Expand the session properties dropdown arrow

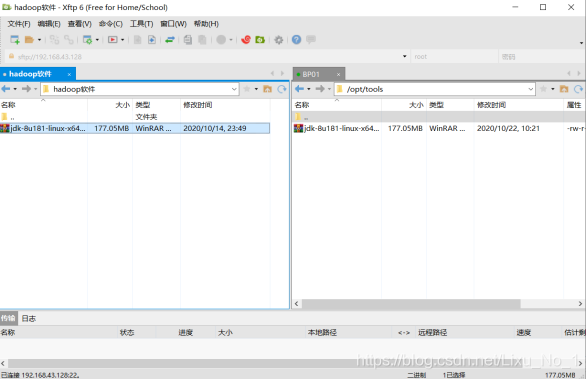click(x=97, y=40)
